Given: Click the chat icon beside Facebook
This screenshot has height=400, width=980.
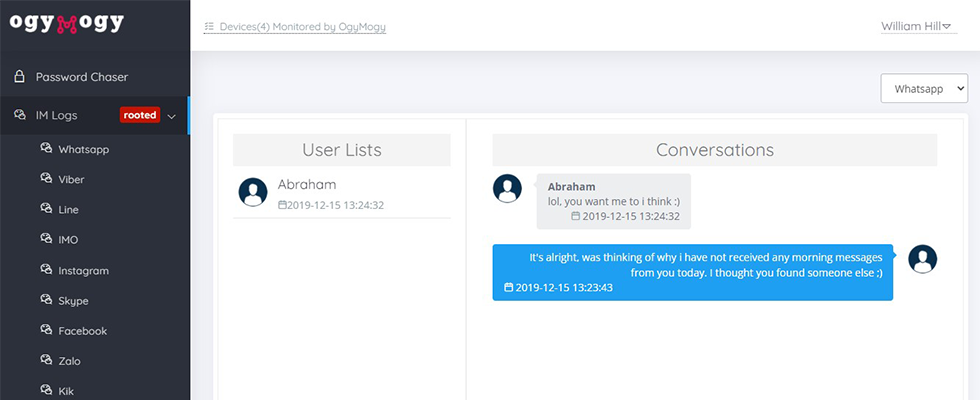Looking at the screenshot, I should pos(46,329).
